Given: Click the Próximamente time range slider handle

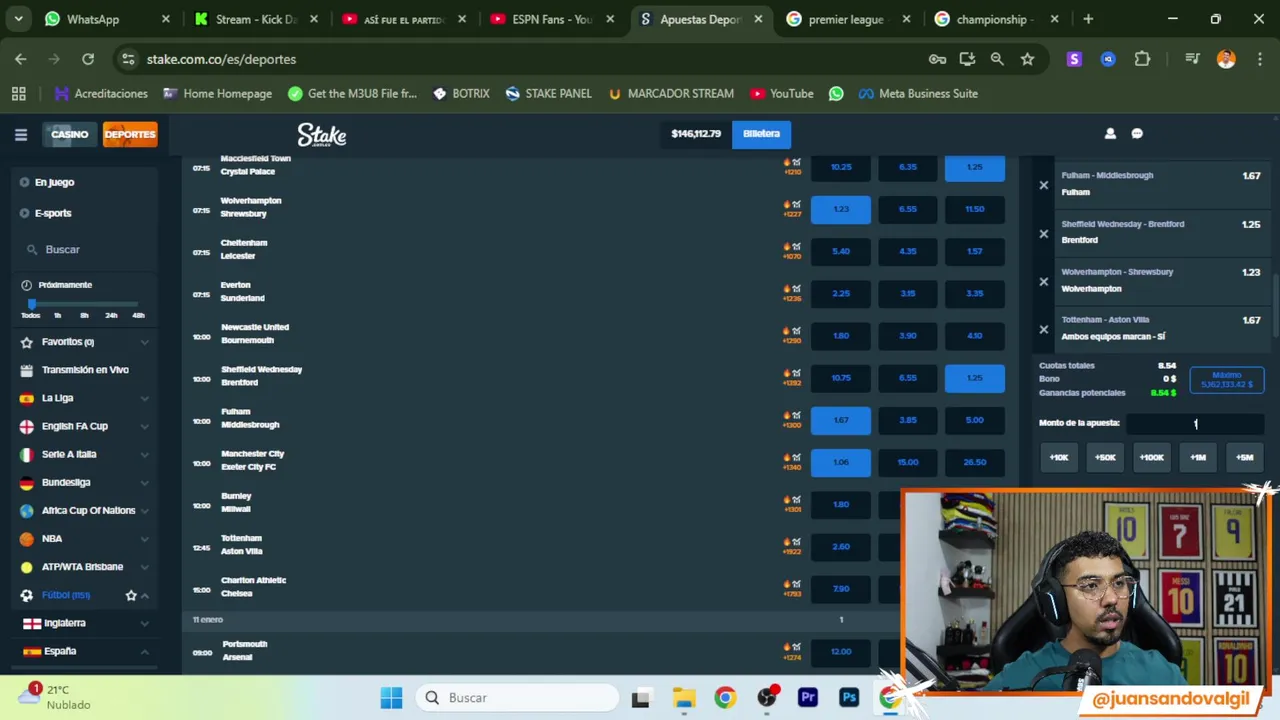Looking at the screenshot, I should [32, 304].
